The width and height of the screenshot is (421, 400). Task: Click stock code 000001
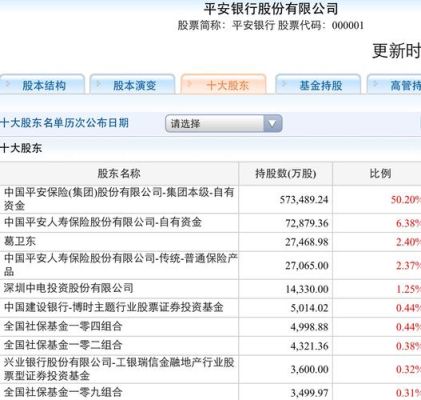pyautogui.click(x=348, y=26)
